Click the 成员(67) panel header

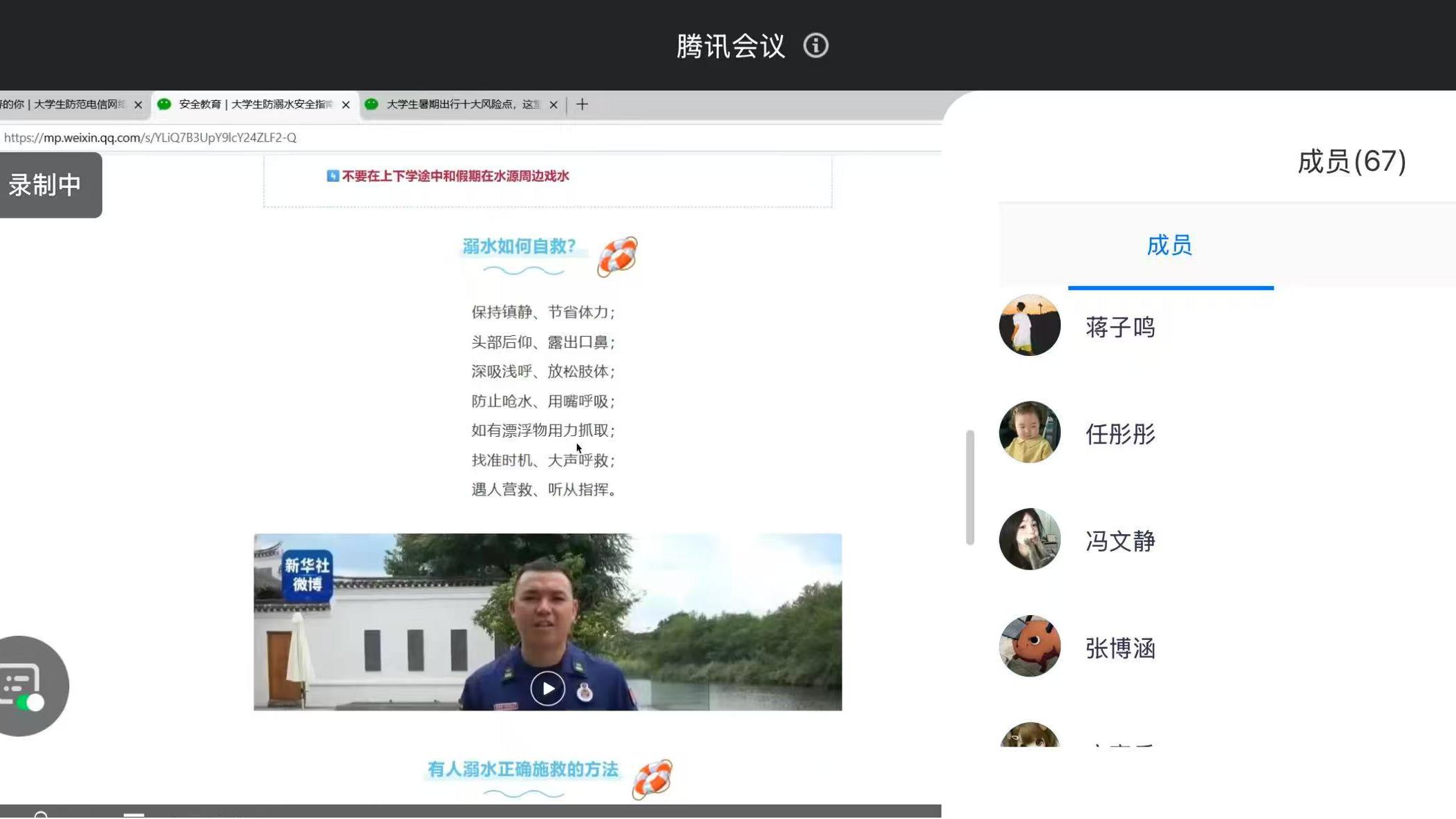point(1350,162)
